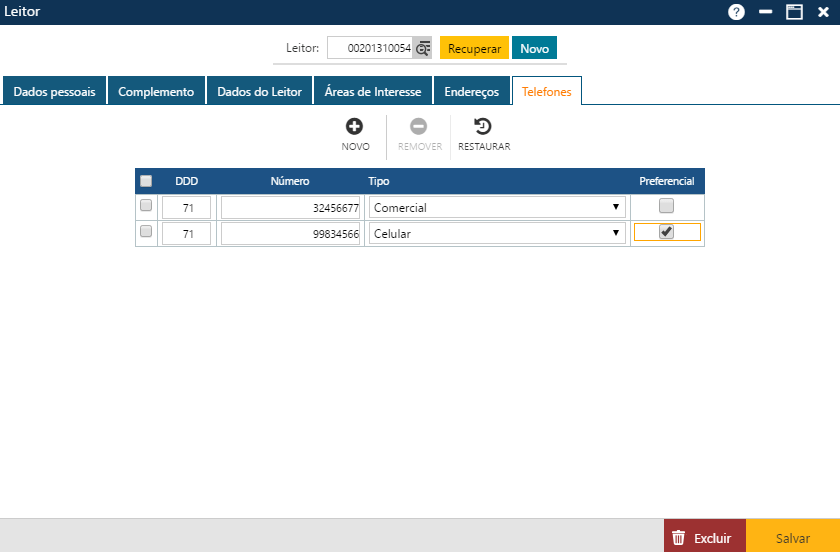Close the Leitor window

tap(823, 12)
